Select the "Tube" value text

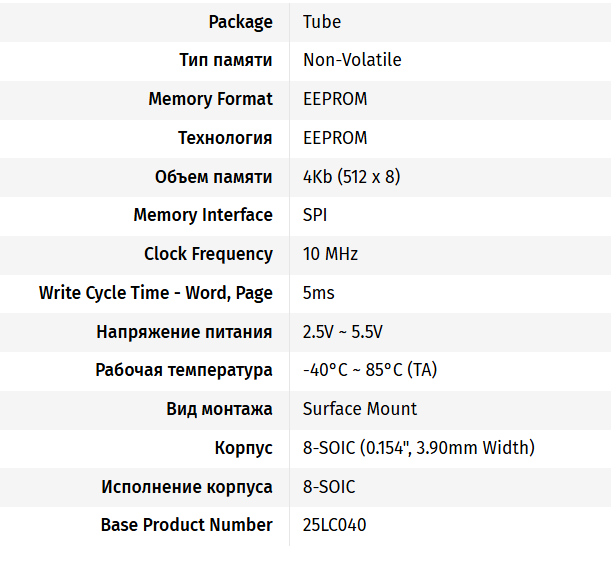pos(322,21)
